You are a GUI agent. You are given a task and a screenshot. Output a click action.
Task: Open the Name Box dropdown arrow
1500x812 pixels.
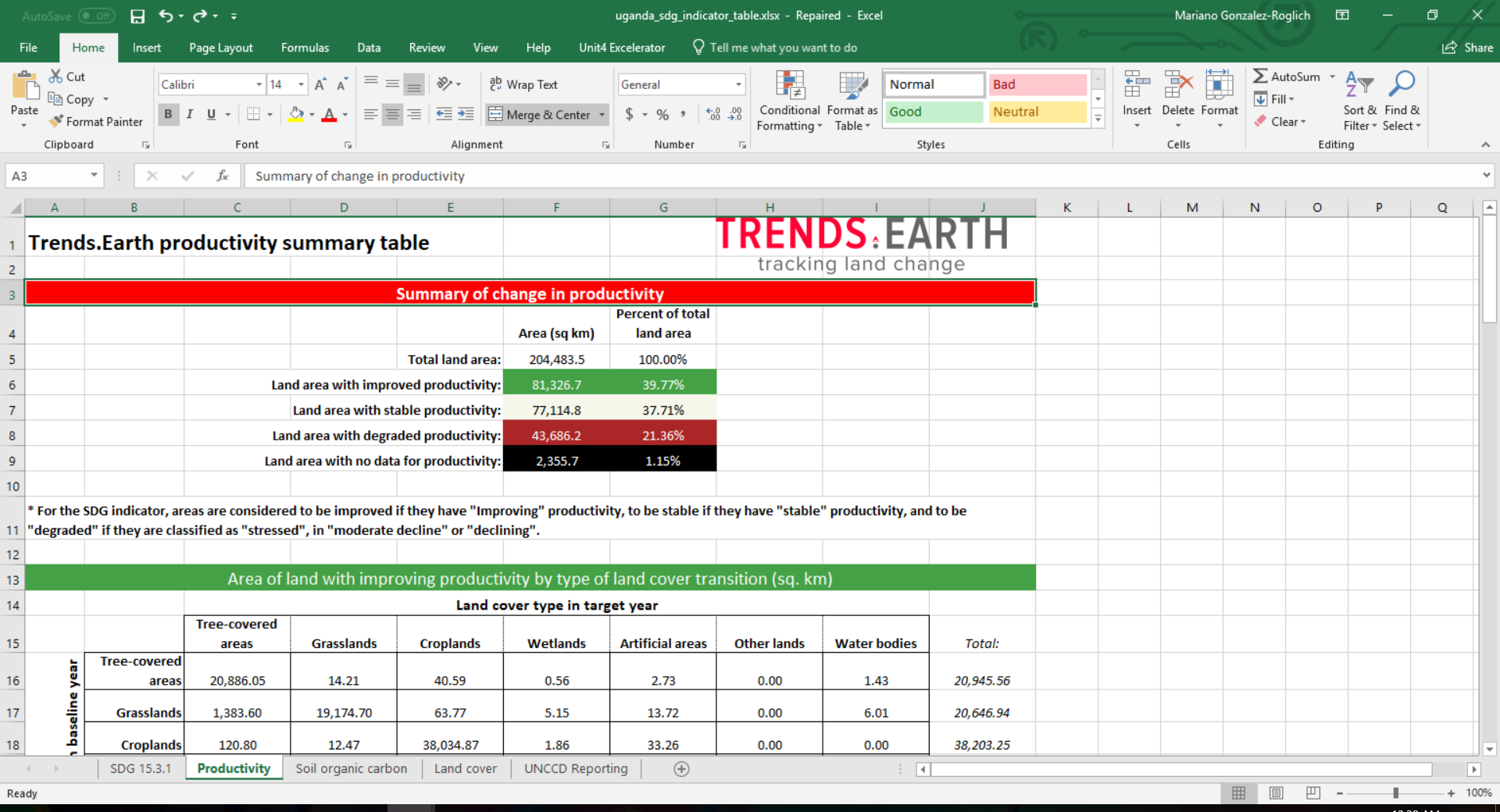94,176
